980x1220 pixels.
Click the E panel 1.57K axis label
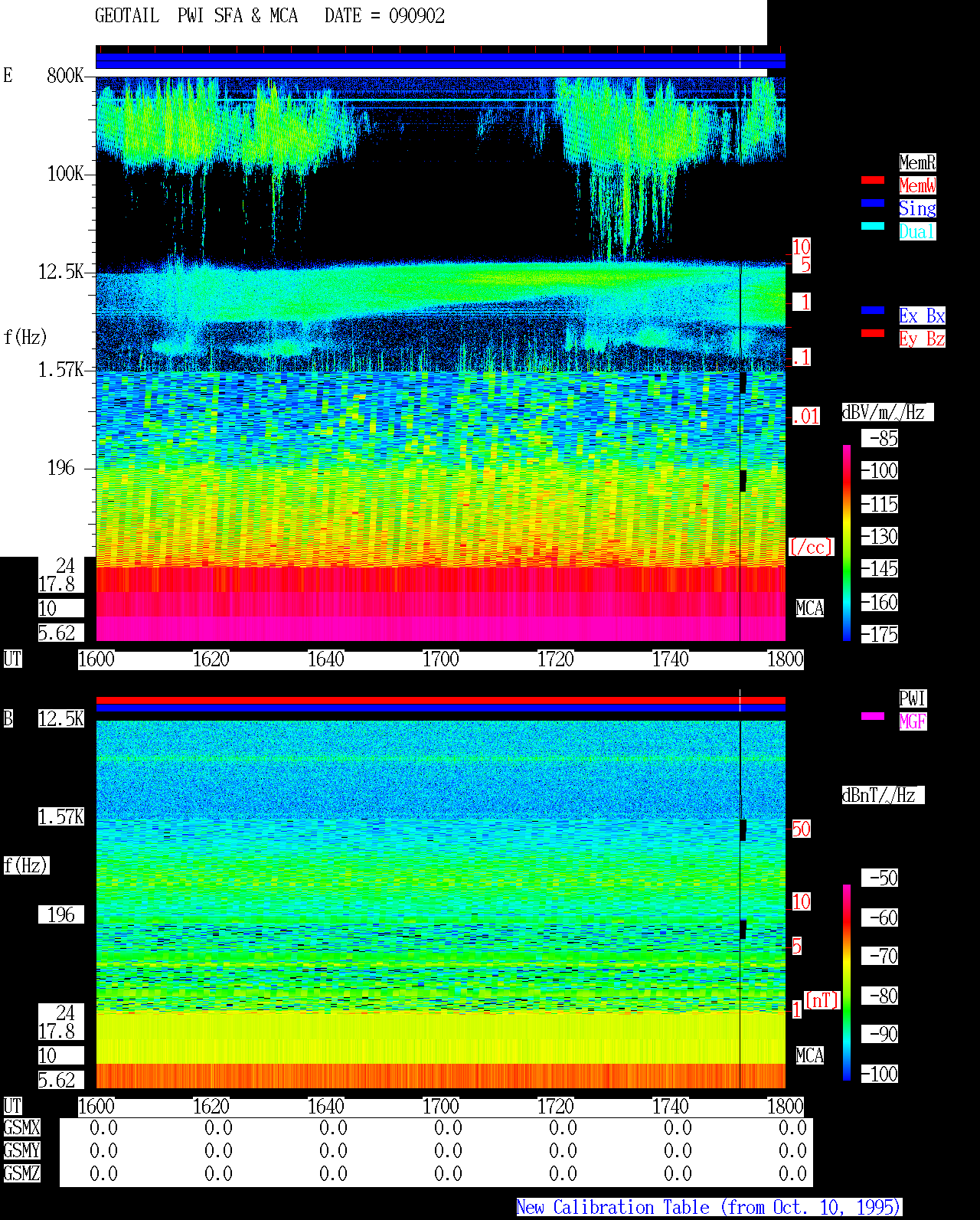(60, 369)
